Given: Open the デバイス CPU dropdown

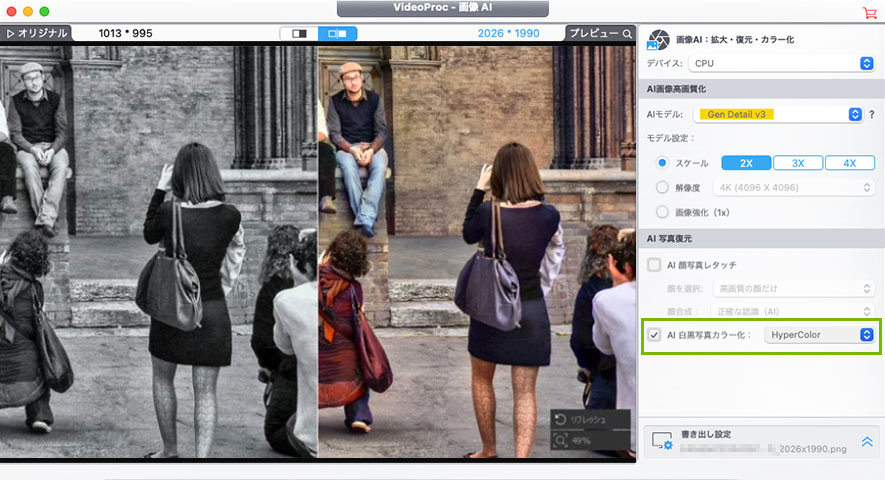Looking at the screenshot, I should pos(781,63).
